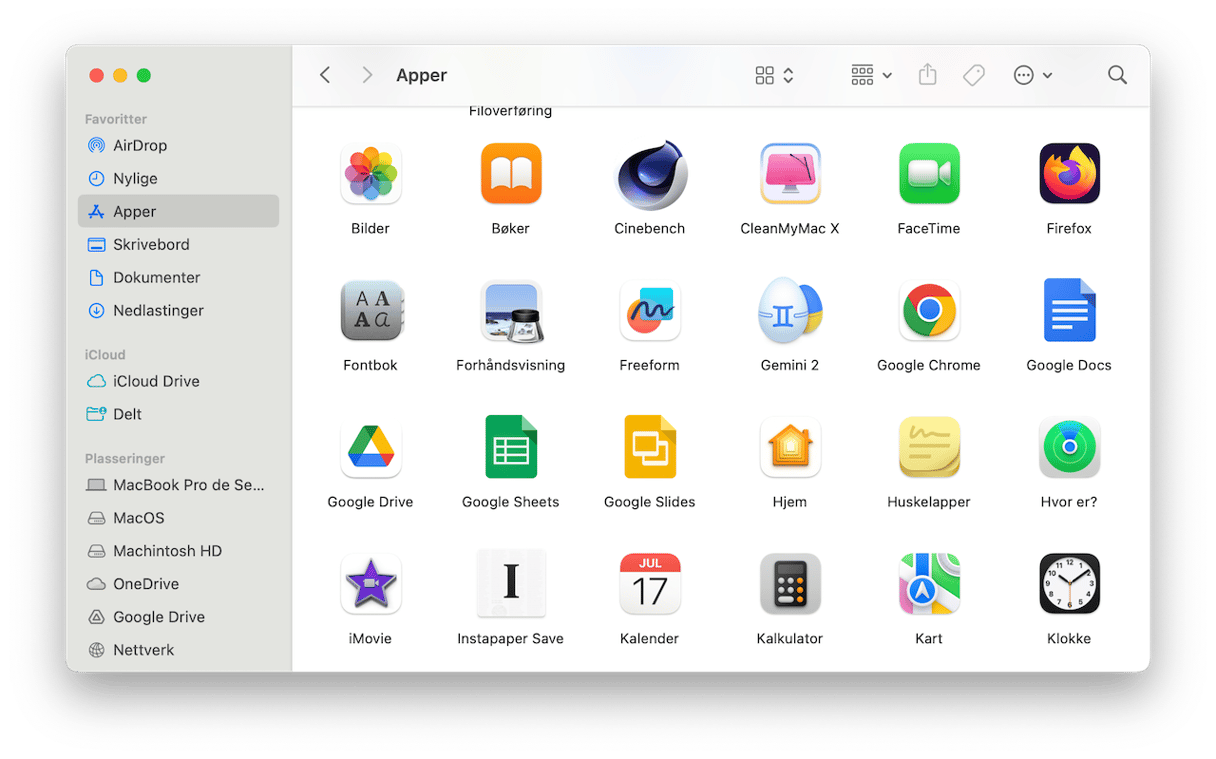Click the Fontbok app icon
The image size is (1216, 759).
coord(370,310)
